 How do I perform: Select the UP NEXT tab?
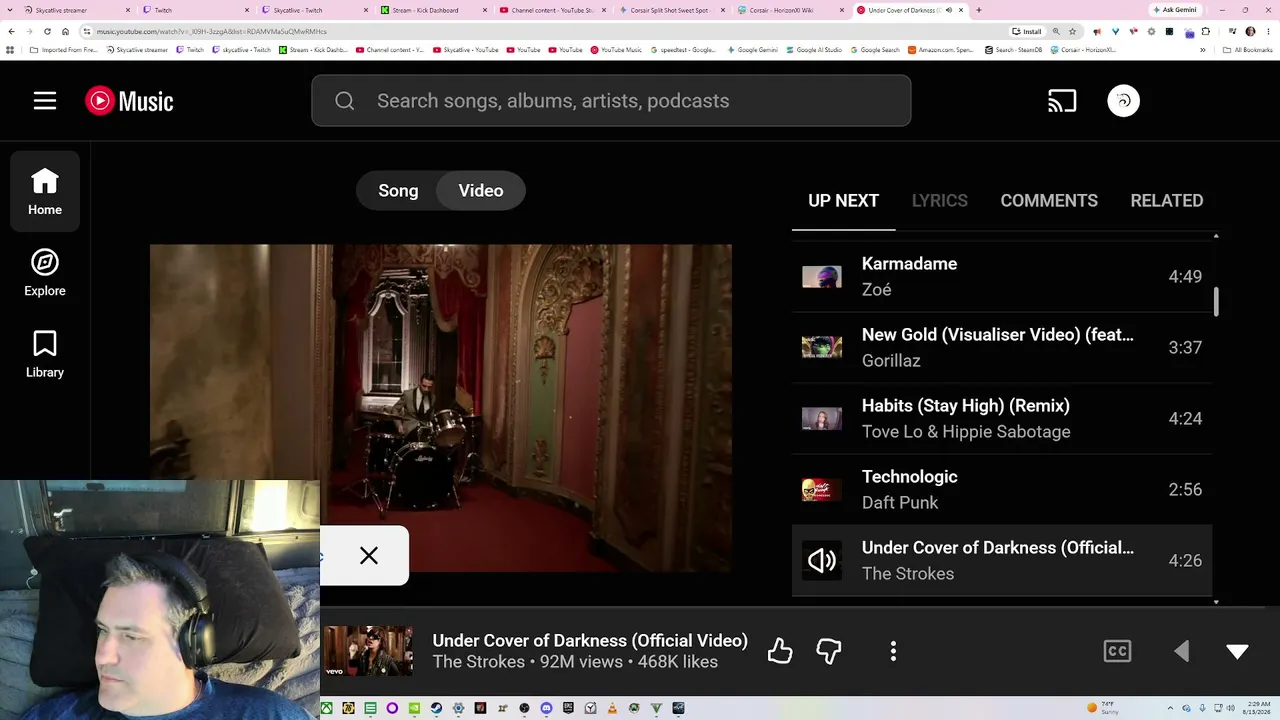click(843, 201)
